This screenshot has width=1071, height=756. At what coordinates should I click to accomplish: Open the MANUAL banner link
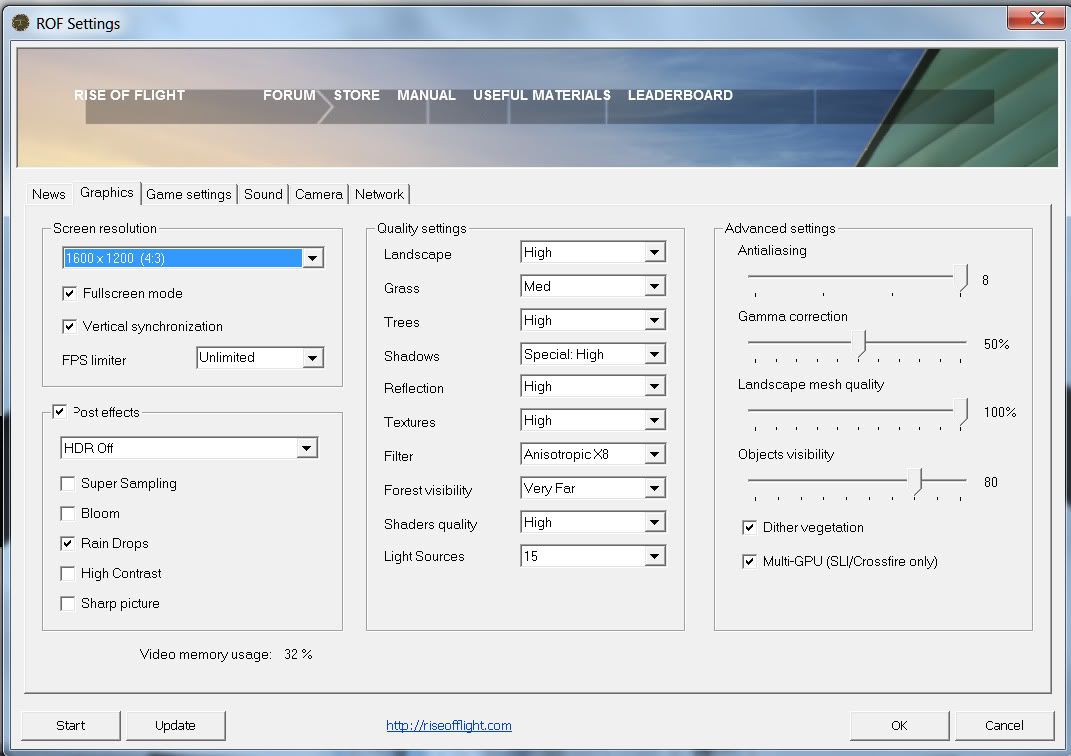point(426,95)
